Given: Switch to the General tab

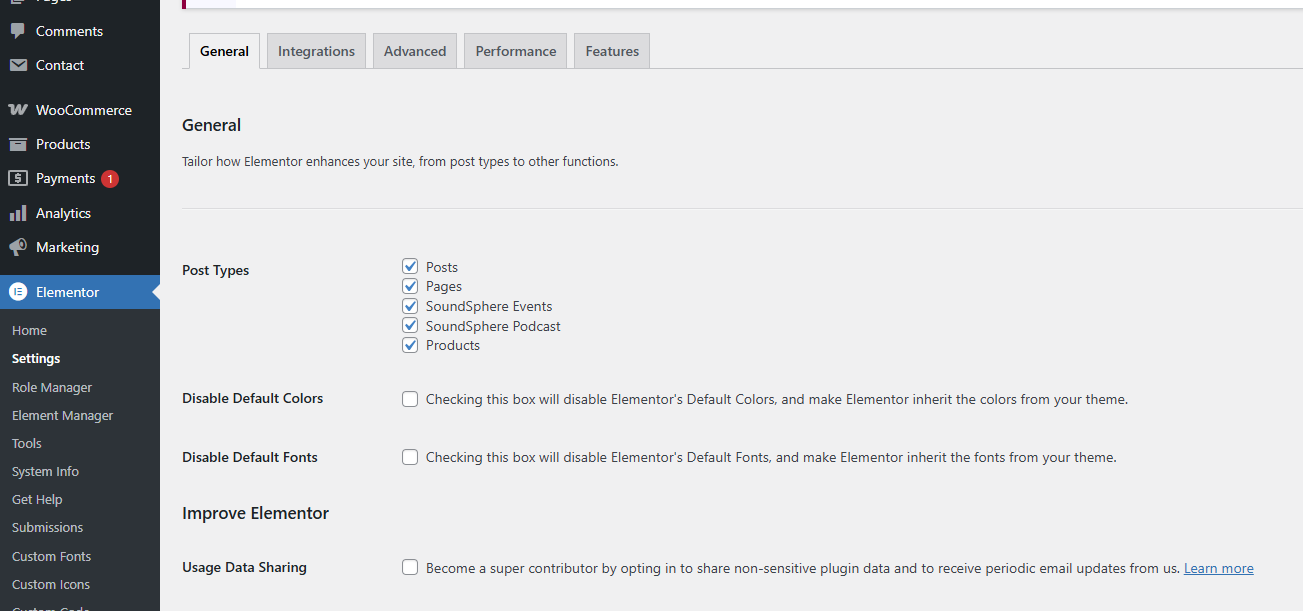Looking at the screenshot, I should (x=224, y=51).
